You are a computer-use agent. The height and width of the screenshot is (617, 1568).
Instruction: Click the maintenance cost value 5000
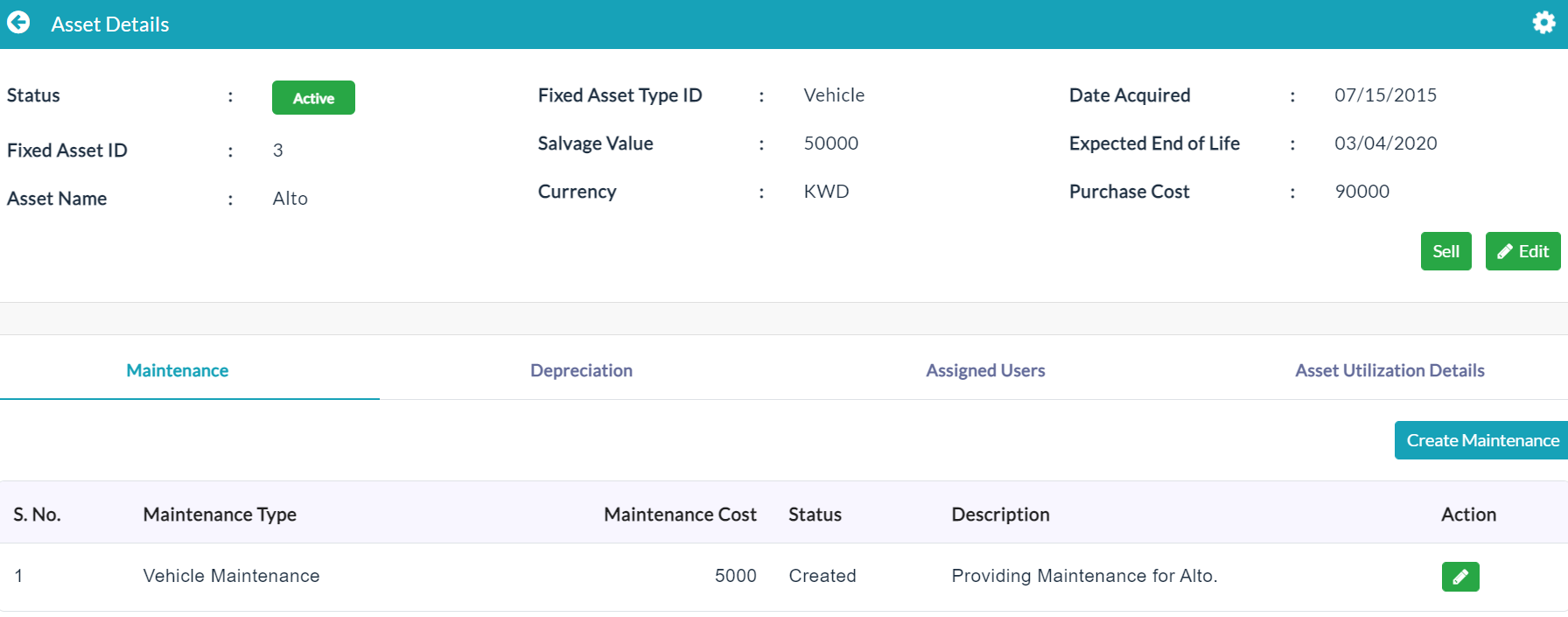click(x=735, y=576)
